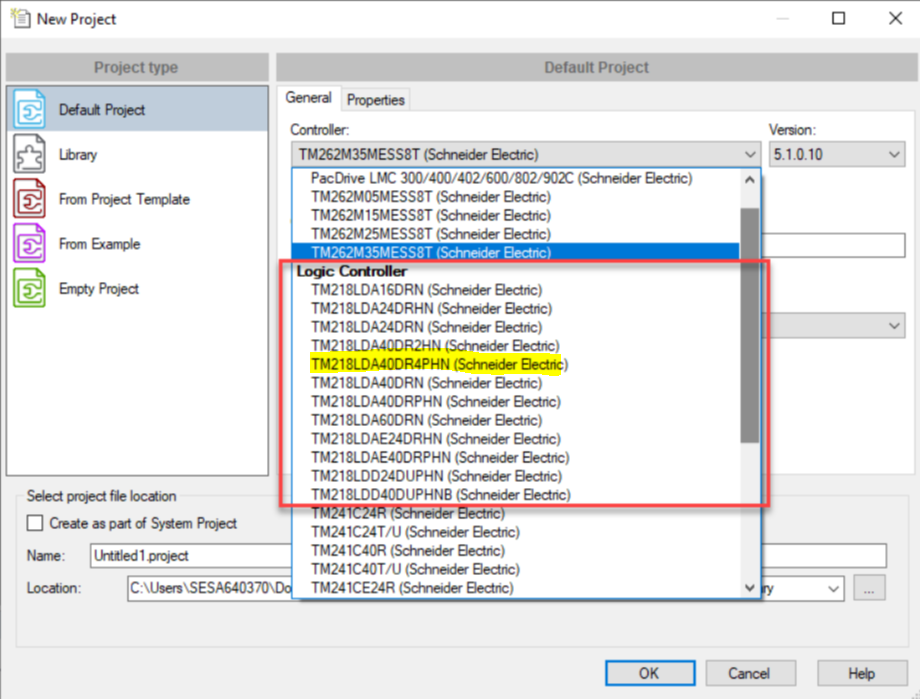
Task: Select TM241C24T/U controller
Action: tap(516, 532)
